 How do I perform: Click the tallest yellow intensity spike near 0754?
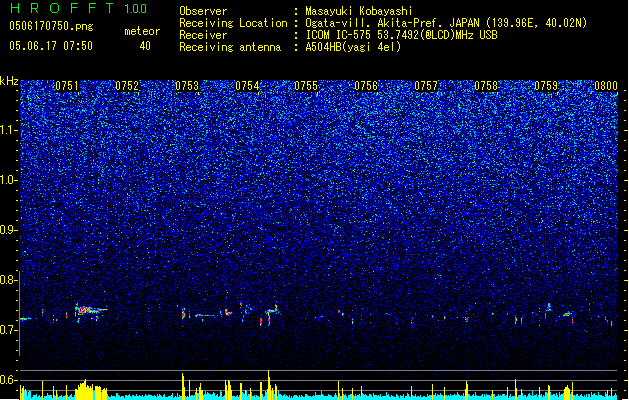click(269, 385)
